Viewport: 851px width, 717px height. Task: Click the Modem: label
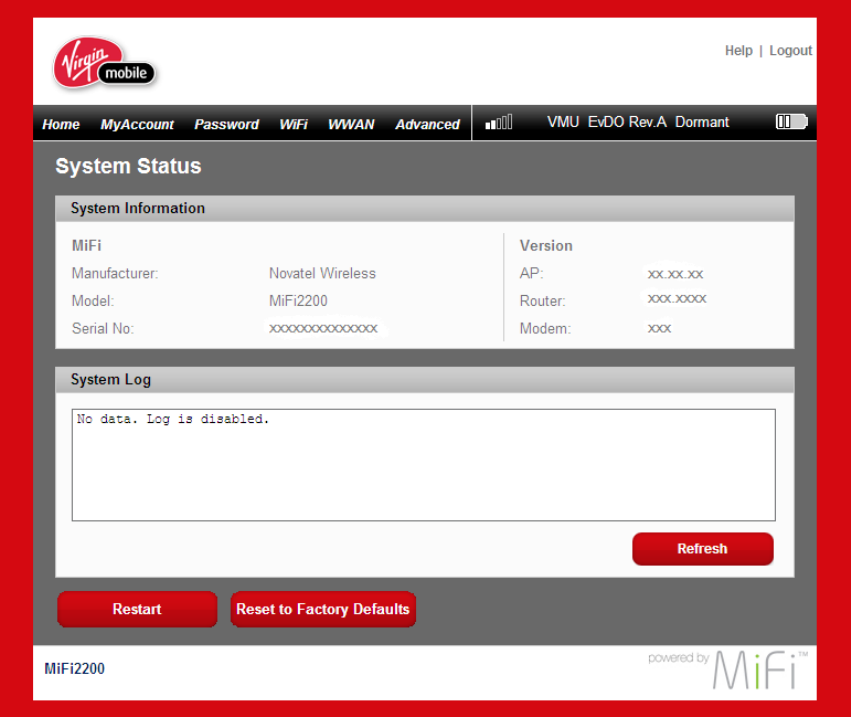click(x=545, y=328)
